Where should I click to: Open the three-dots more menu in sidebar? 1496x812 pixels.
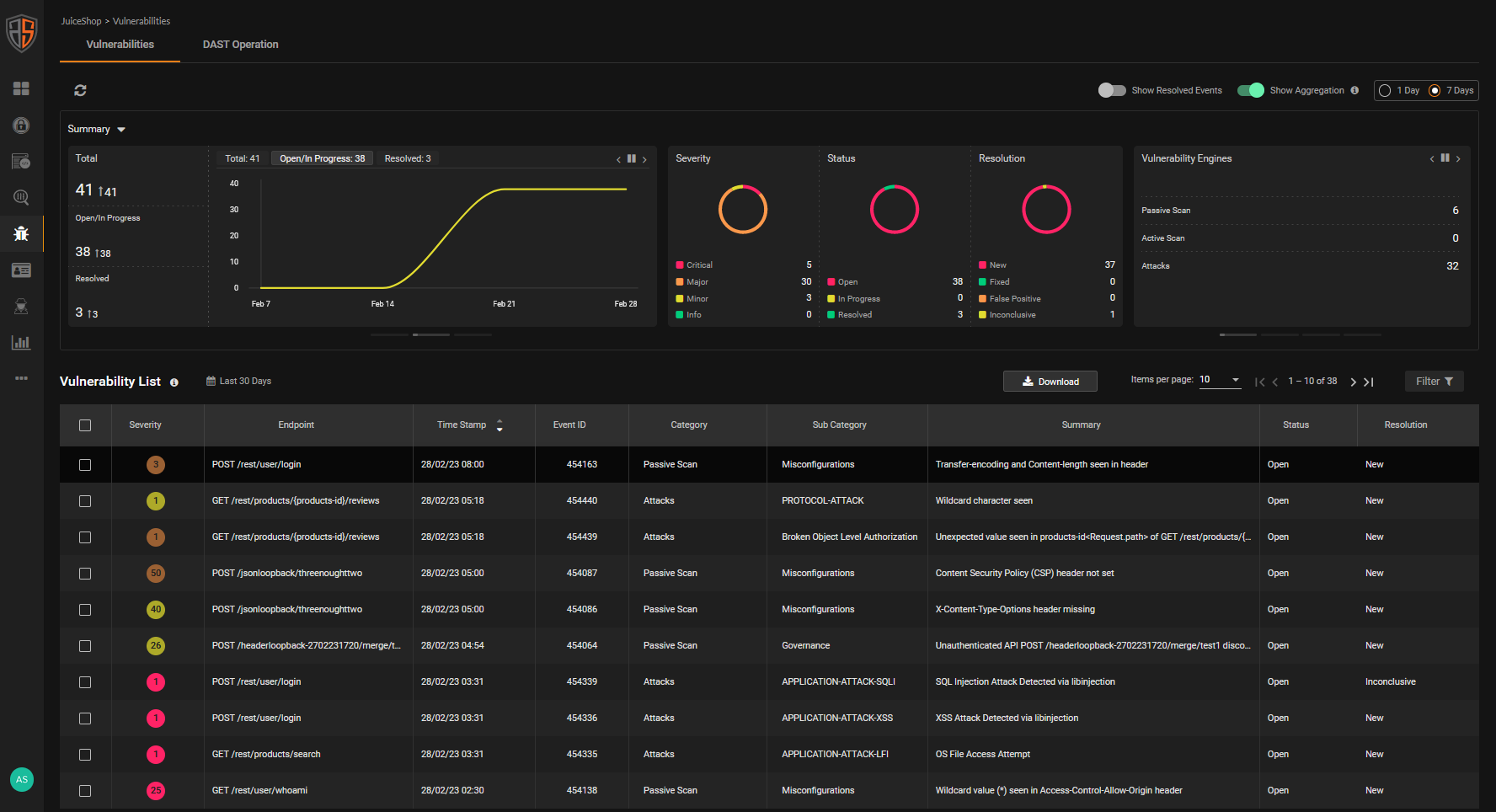tap(21, 378)
